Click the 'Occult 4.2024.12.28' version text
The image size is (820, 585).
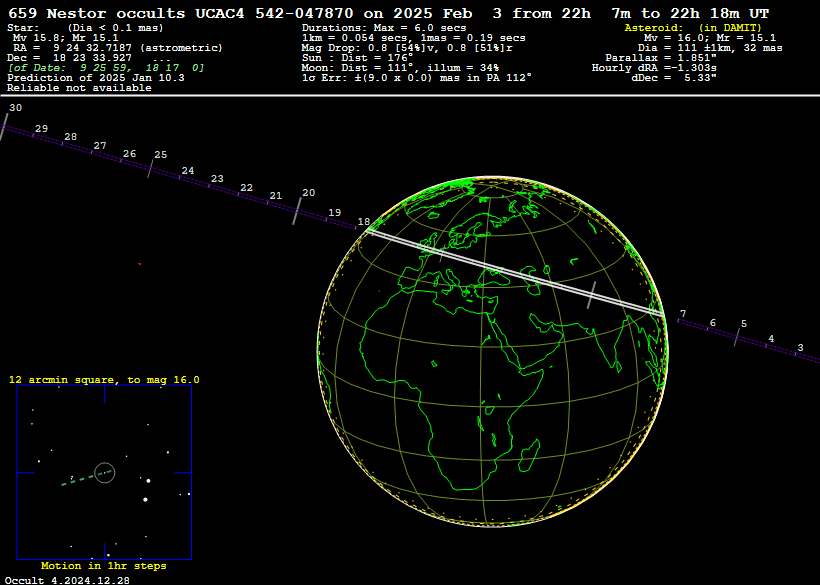tap(67, 580)
